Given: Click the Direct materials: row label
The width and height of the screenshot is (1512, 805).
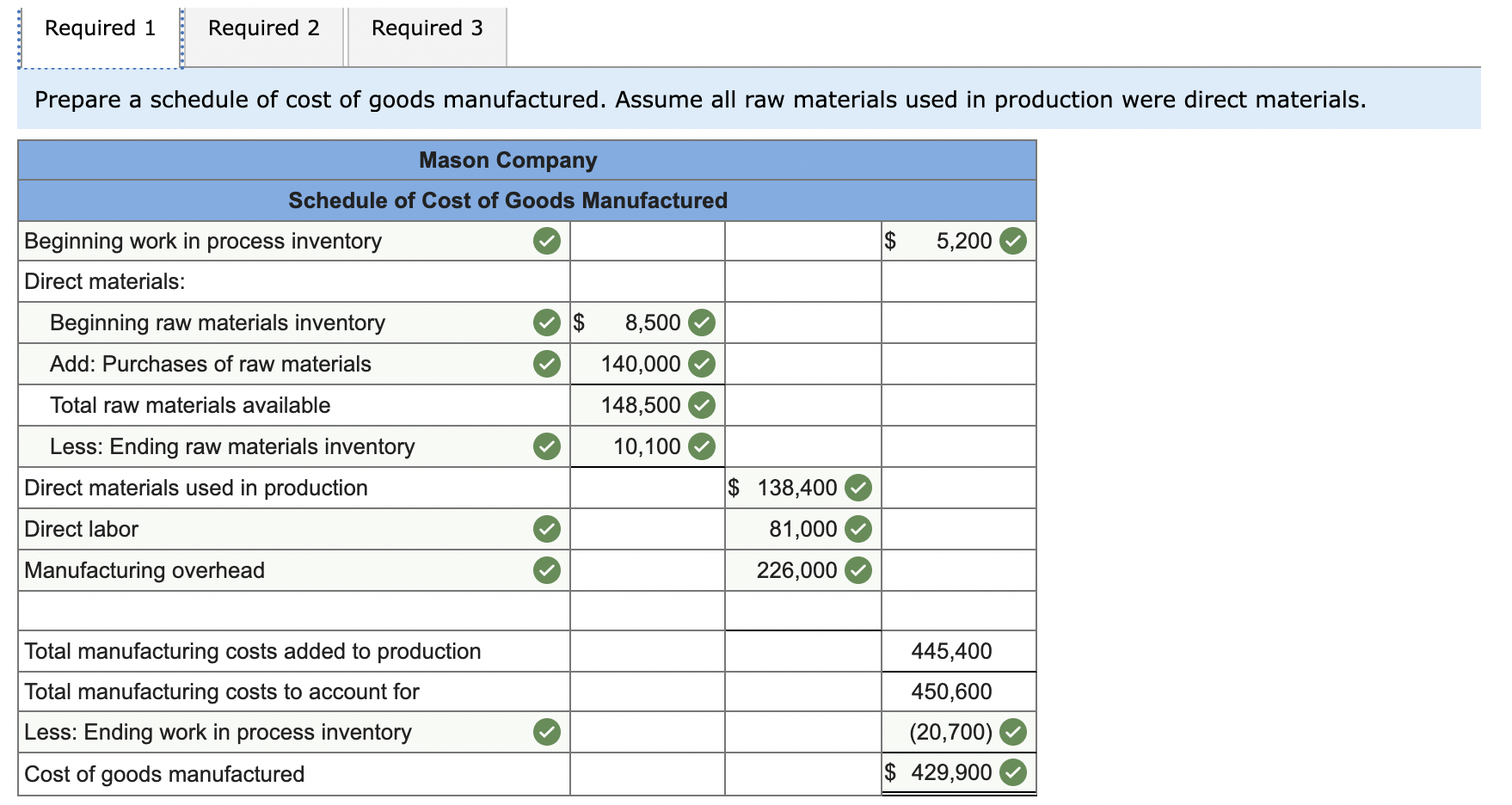Looking at the screenshot, I should tap(105, 282).
